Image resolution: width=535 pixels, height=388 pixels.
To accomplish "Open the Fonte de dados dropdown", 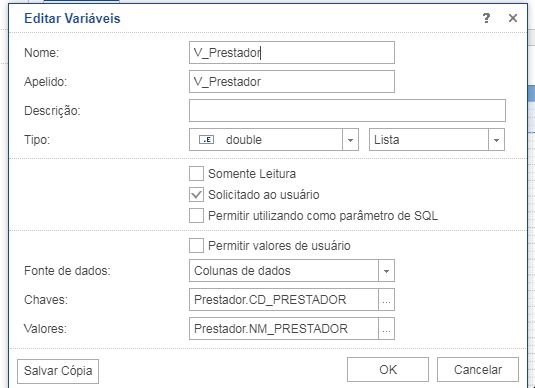I will coord(292,271).
